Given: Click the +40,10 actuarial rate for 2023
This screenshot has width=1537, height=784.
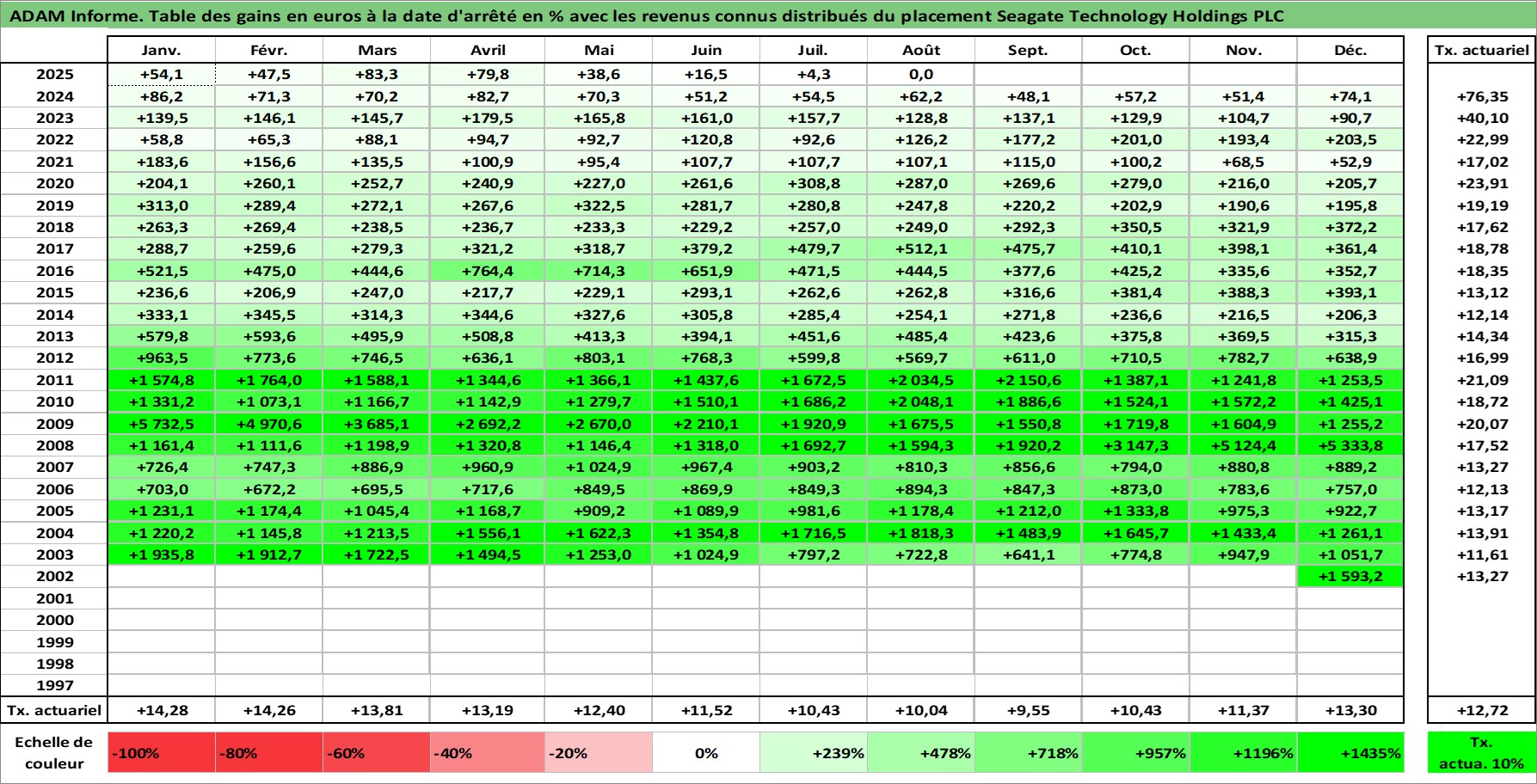Looking at the screenshot, I should click(x=1481, y=118).
